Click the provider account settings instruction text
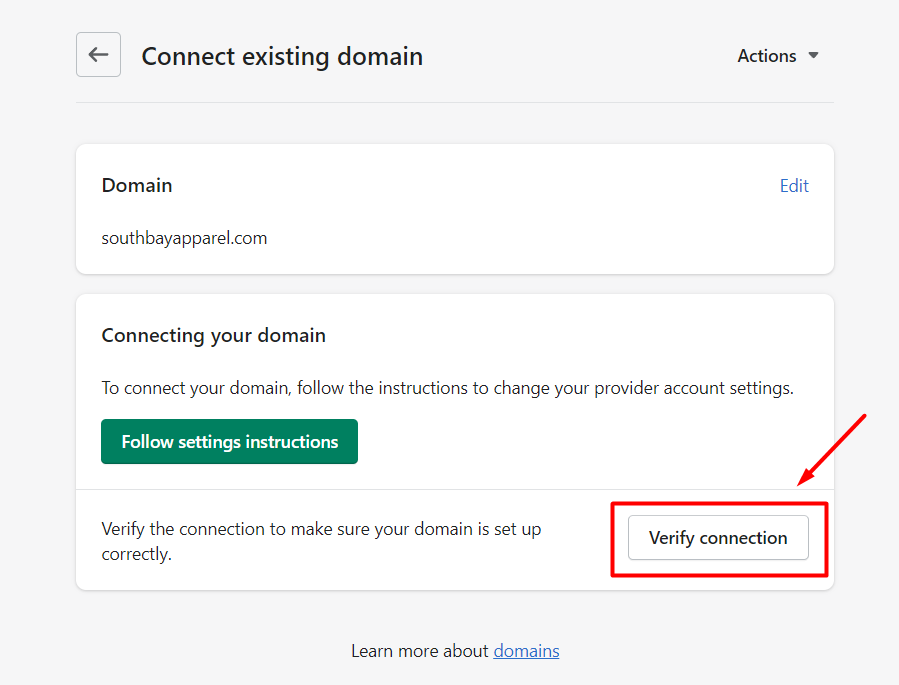The height and width of the screenshot is (685, 899). coord(447,388)
